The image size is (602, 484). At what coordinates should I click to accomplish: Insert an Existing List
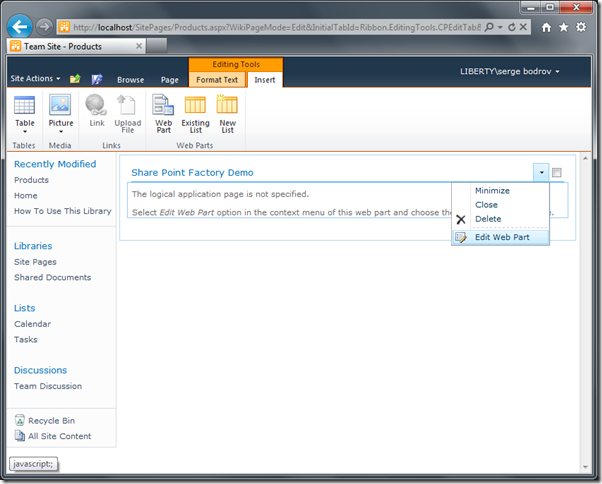click(195, 114)
